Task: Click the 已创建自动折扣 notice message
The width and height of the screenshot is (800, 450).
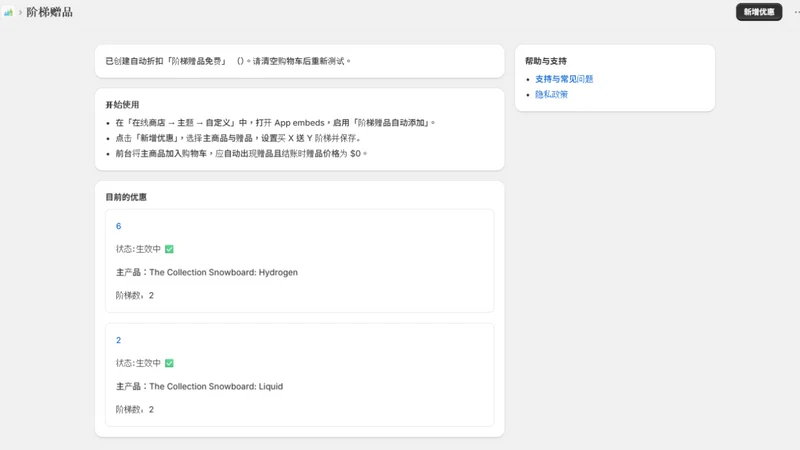Action: pos(228,61)
